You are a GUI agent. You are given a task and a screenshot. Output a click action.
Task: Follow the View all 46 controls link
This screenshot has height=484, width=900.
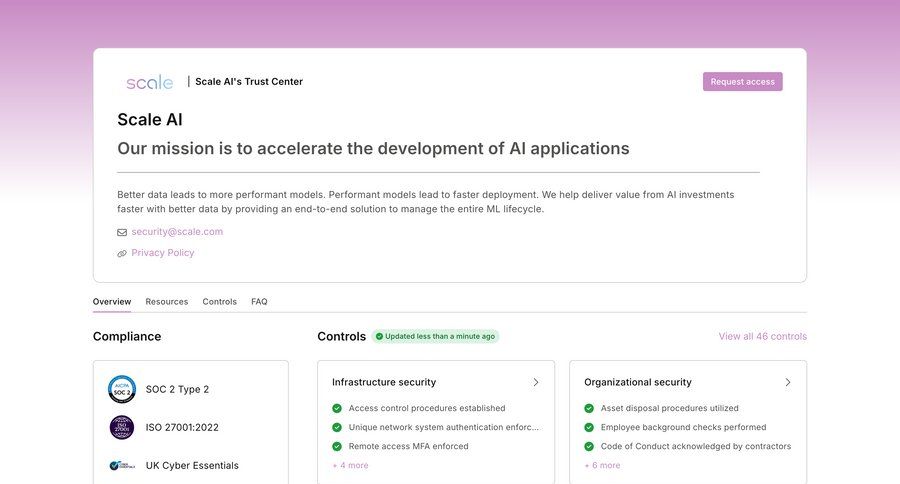[762, 336]
